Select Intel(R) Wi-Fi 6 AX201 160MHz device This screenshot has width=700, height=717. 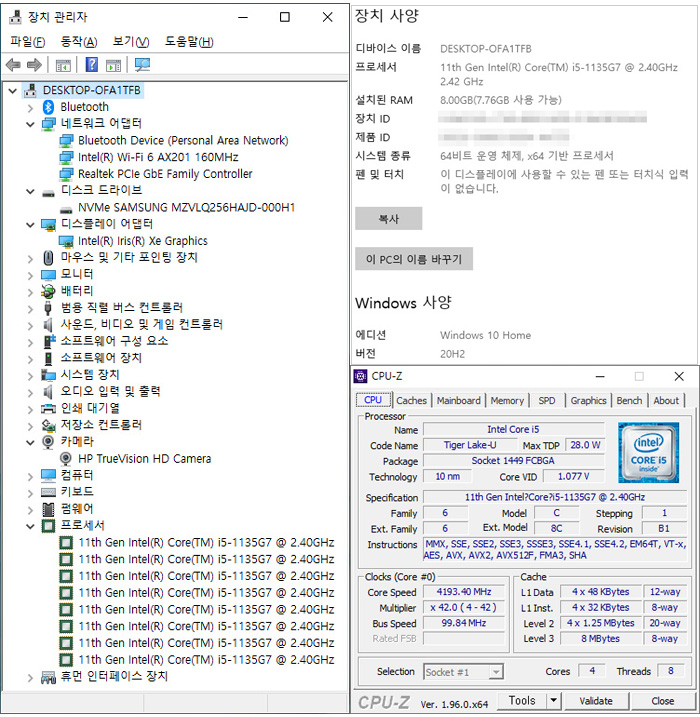click(158, 157)
